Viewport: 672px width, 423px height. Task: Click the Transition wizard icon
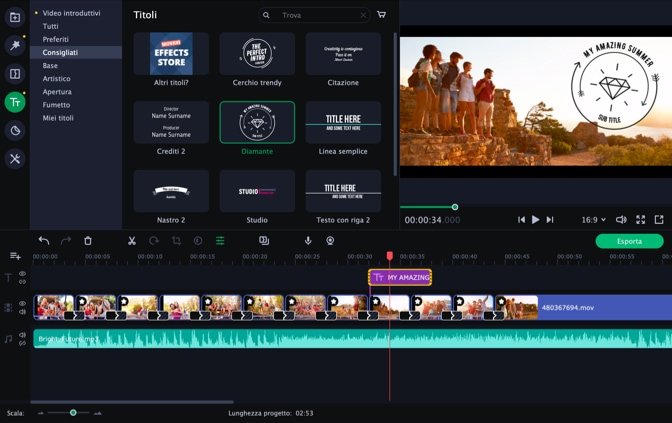(x=264, y=241)
